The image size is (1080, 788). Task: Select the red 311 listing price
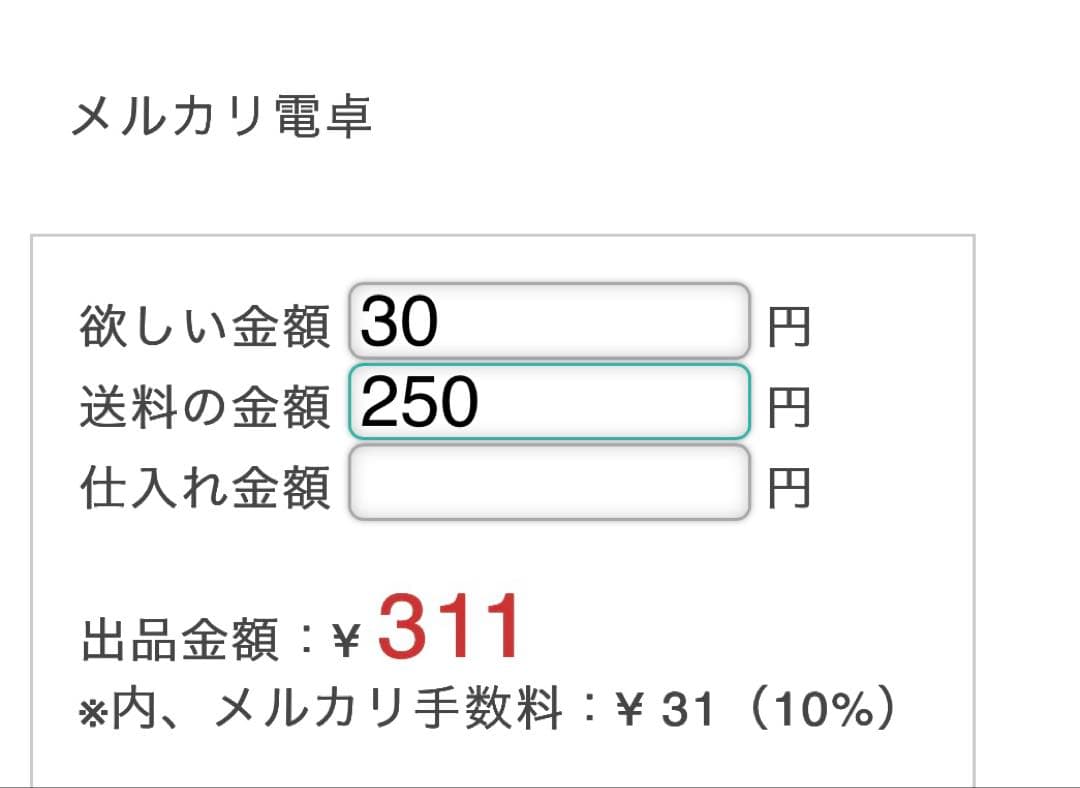pos(448,628)
